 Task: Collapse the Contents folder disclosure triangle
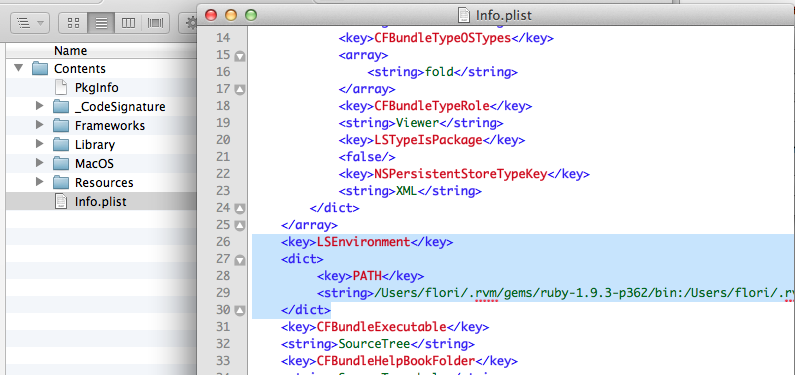(19, 68)
